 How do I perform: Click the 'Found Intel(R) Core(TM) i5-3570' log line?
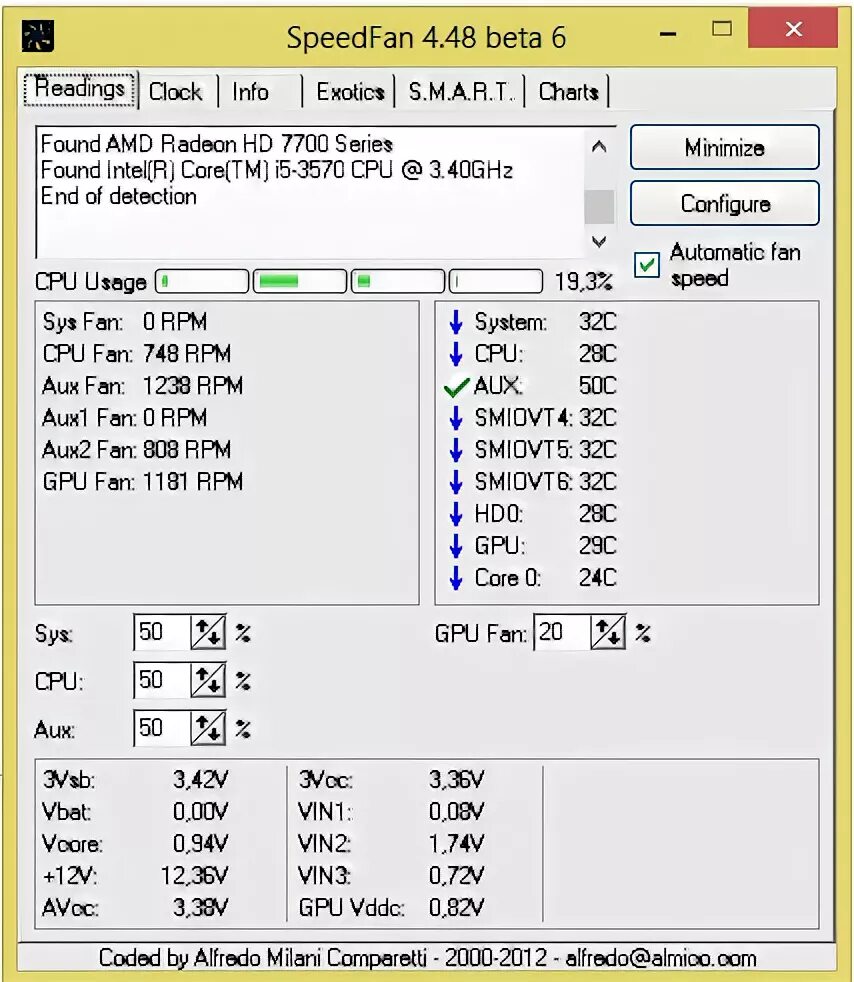pos(277,170)
